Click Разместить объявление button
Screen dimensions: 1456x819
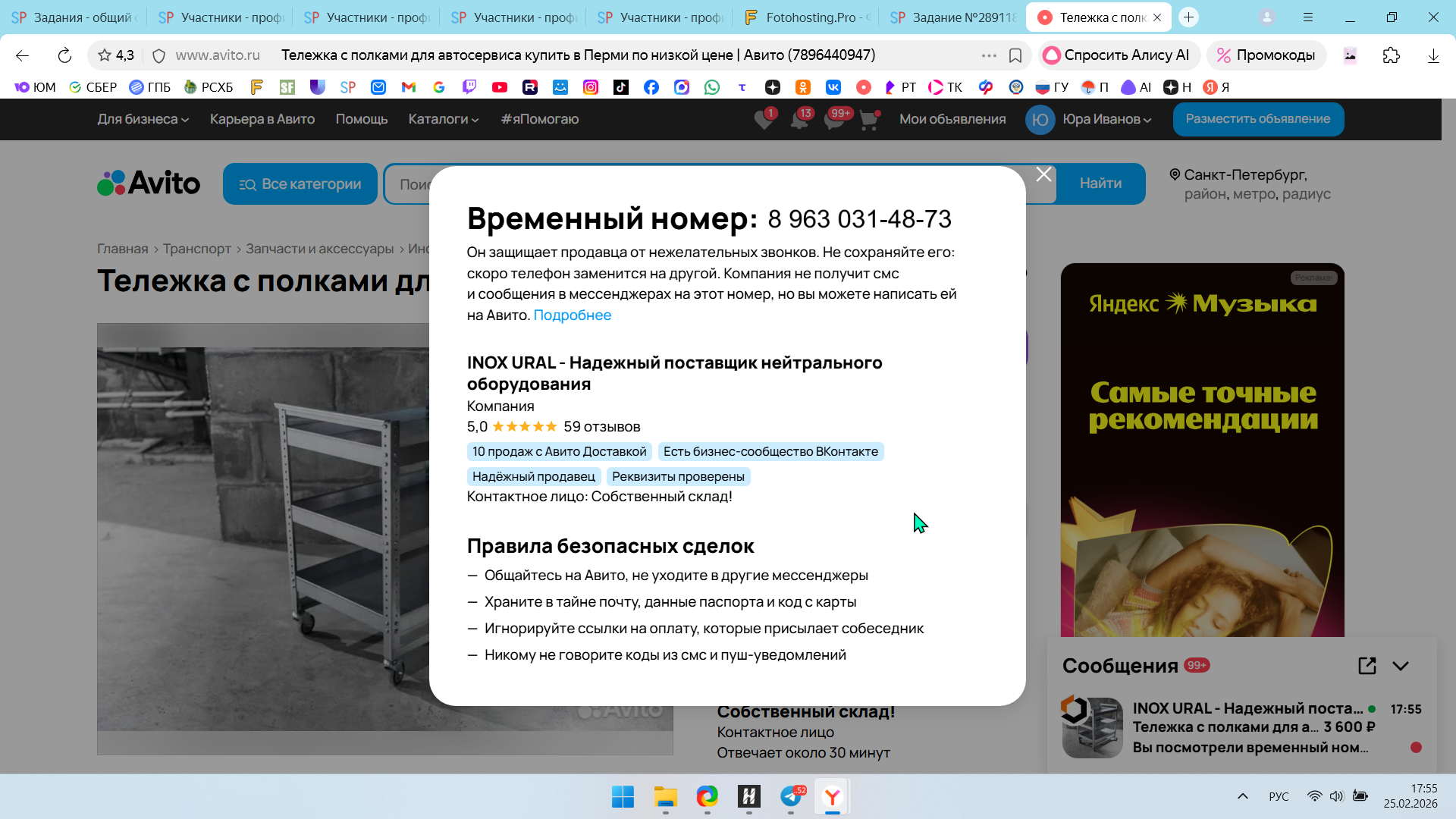(x=1258, y=119)
